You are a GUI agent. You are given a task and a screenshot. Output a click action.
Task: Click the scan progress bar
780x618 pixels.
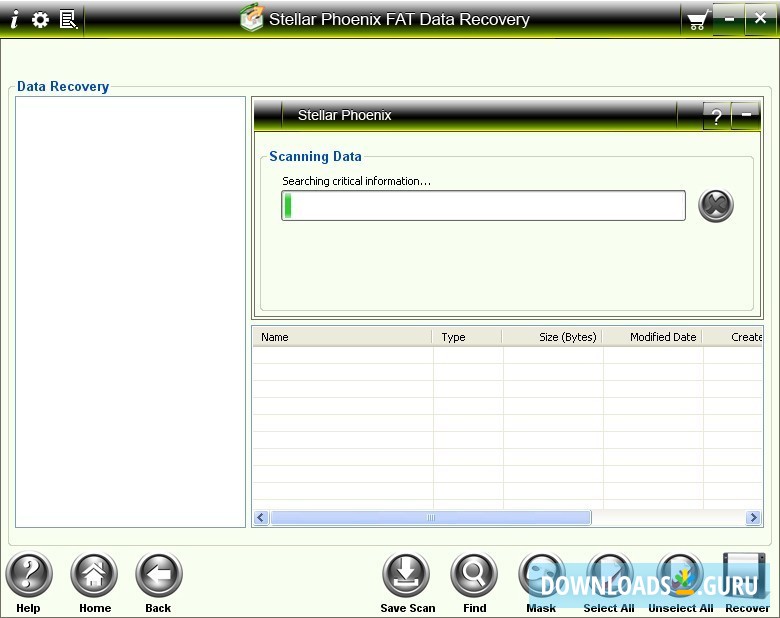(x=484, y=206)
